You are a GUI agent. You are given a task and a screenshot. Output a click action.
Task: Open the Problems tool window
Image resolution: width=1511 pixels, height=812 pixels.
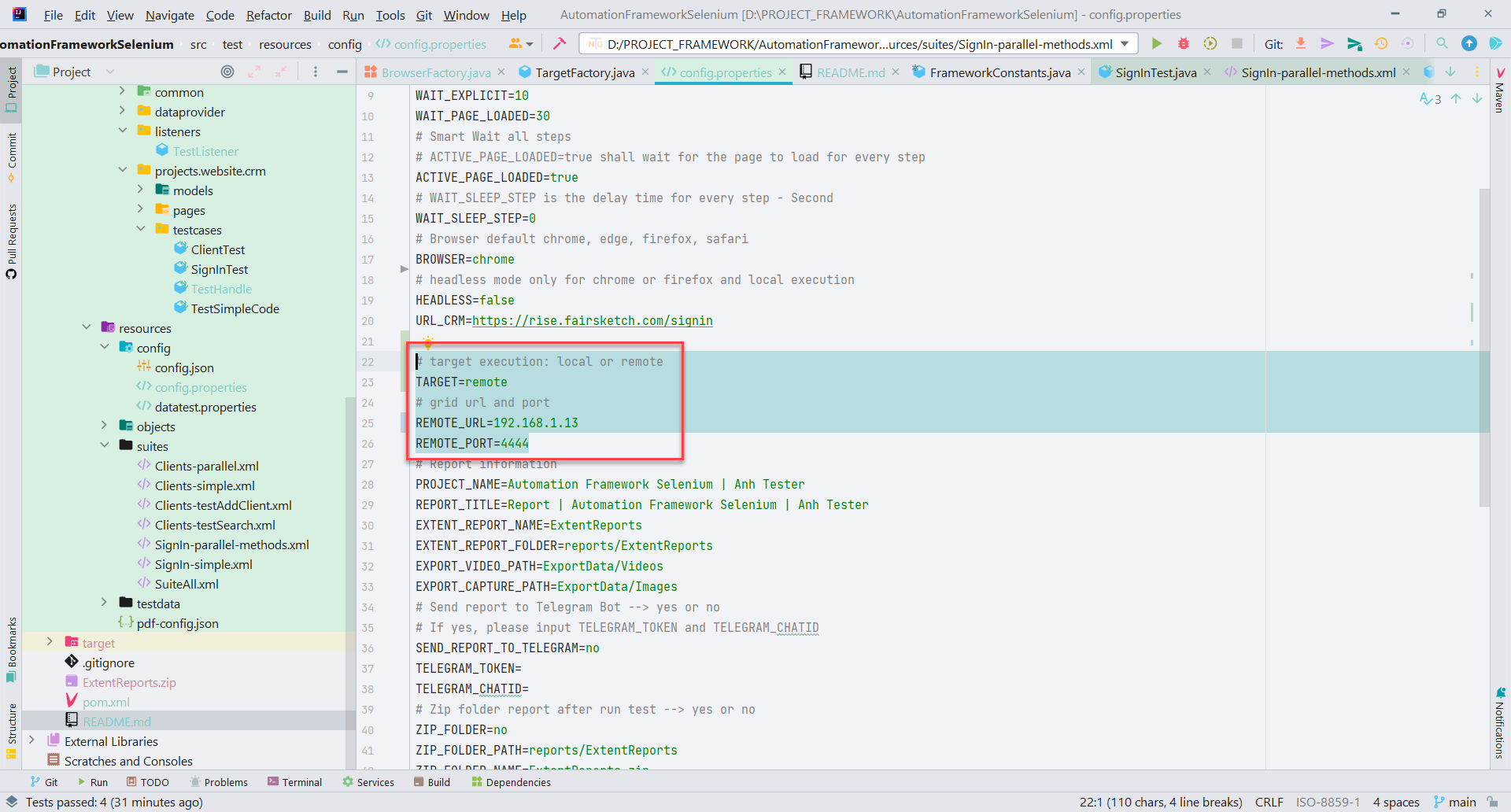coord(219,782)
